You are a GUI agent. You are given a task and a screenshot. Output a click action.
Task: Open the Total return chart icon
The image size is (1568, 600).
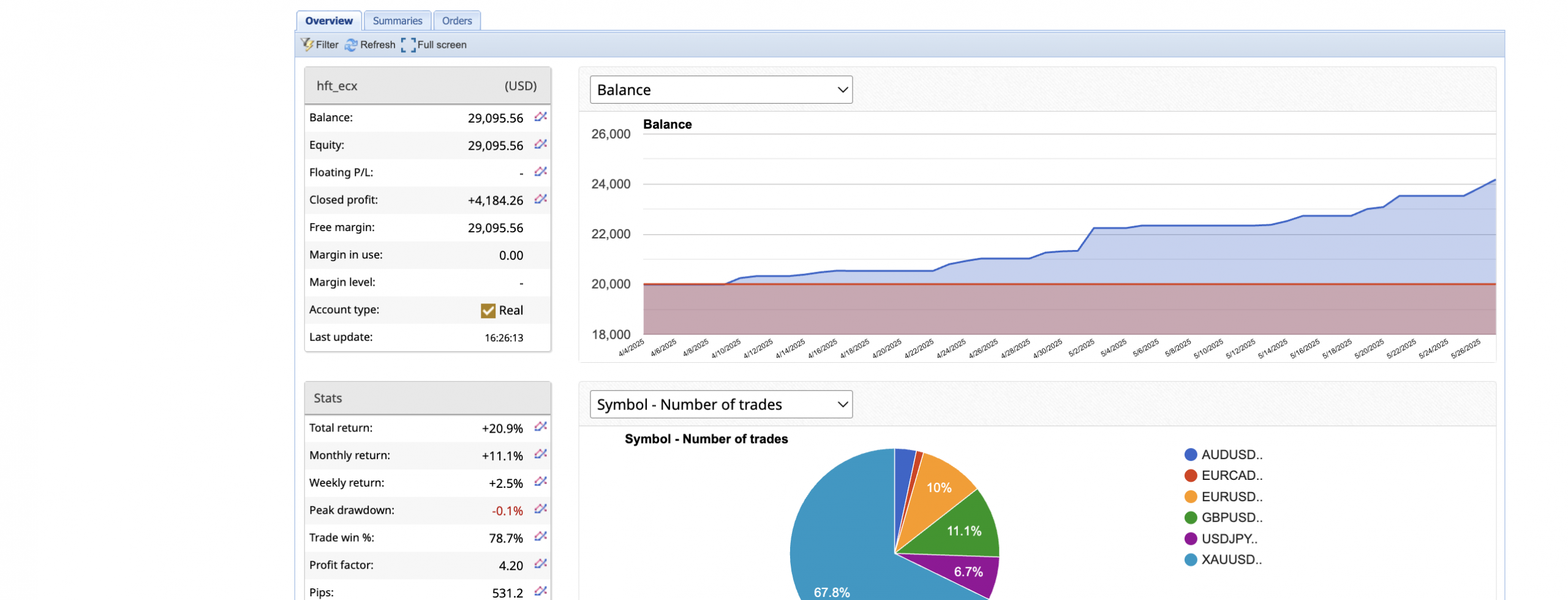coord(540,427)
